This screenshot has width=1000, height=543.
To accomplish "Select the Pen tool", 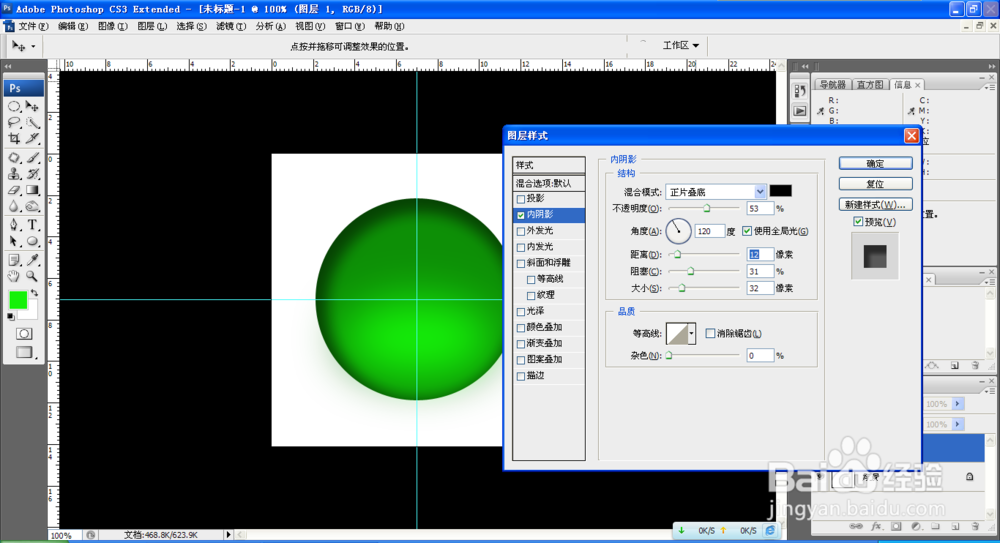I will [x=14, y=225].
